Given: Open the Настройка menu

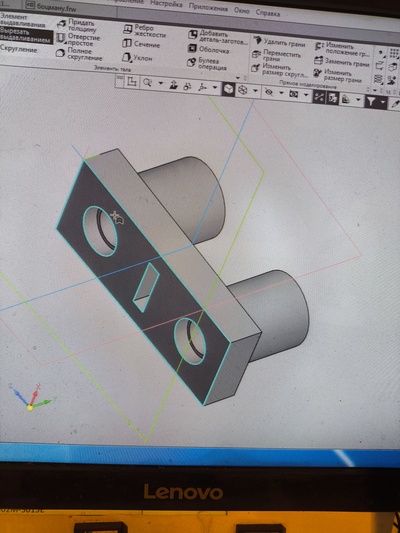Looking at the screenshot, I should coord(166,4).
